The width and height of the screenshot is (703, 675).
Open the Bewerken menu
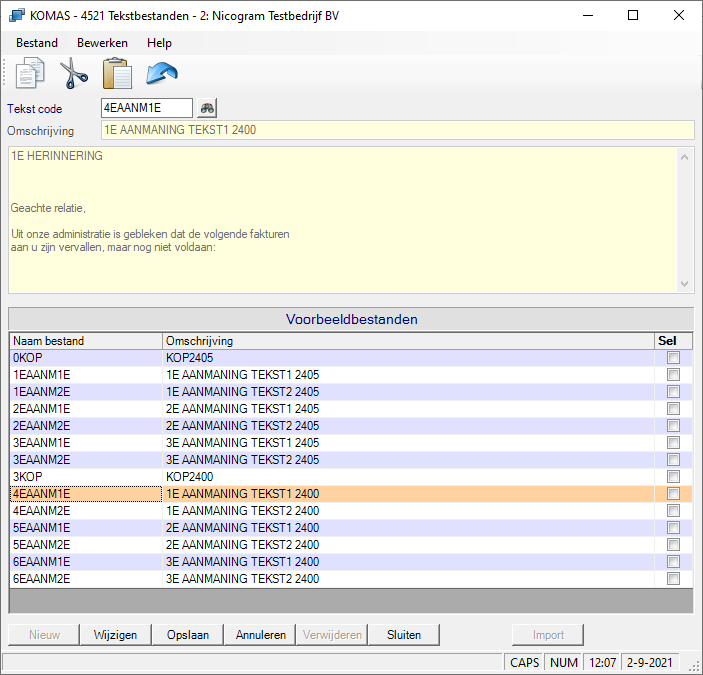pyautogui.click(x=102, y=43)
